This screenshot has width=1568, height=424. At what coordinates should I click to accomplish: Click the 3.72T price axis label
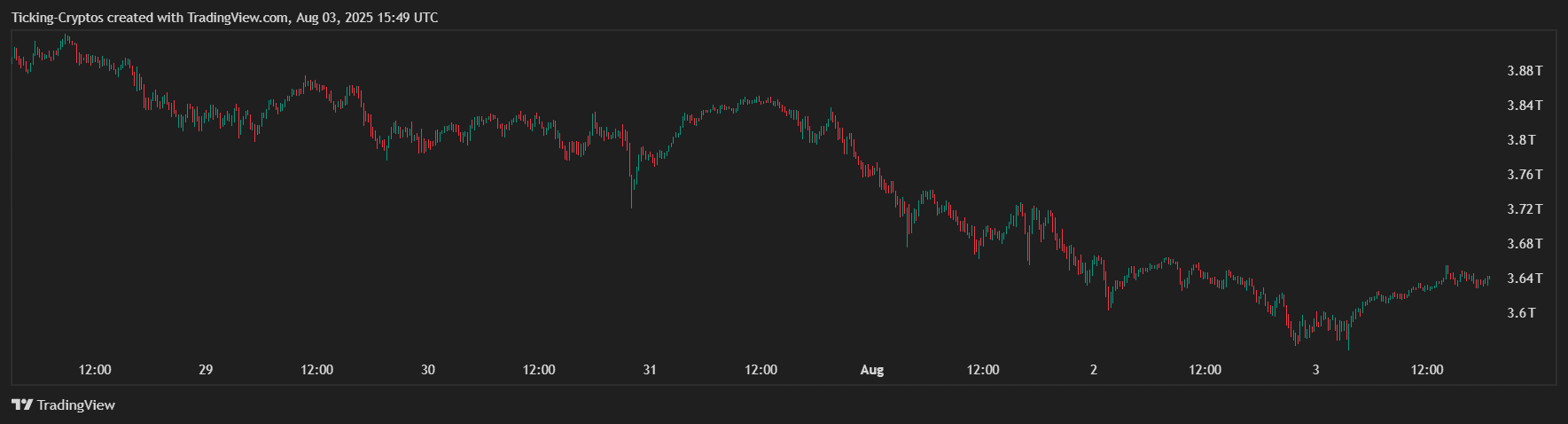[1525, 209]
